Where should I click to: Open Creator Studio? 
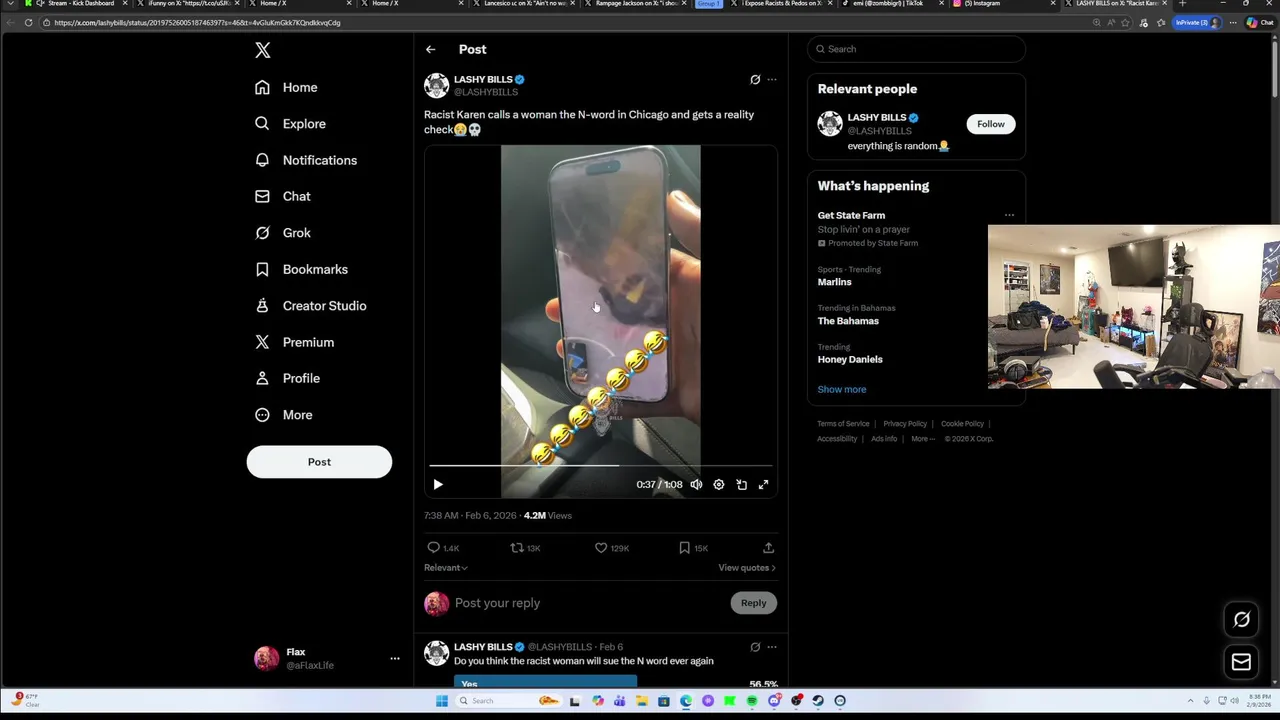(310, 306)
